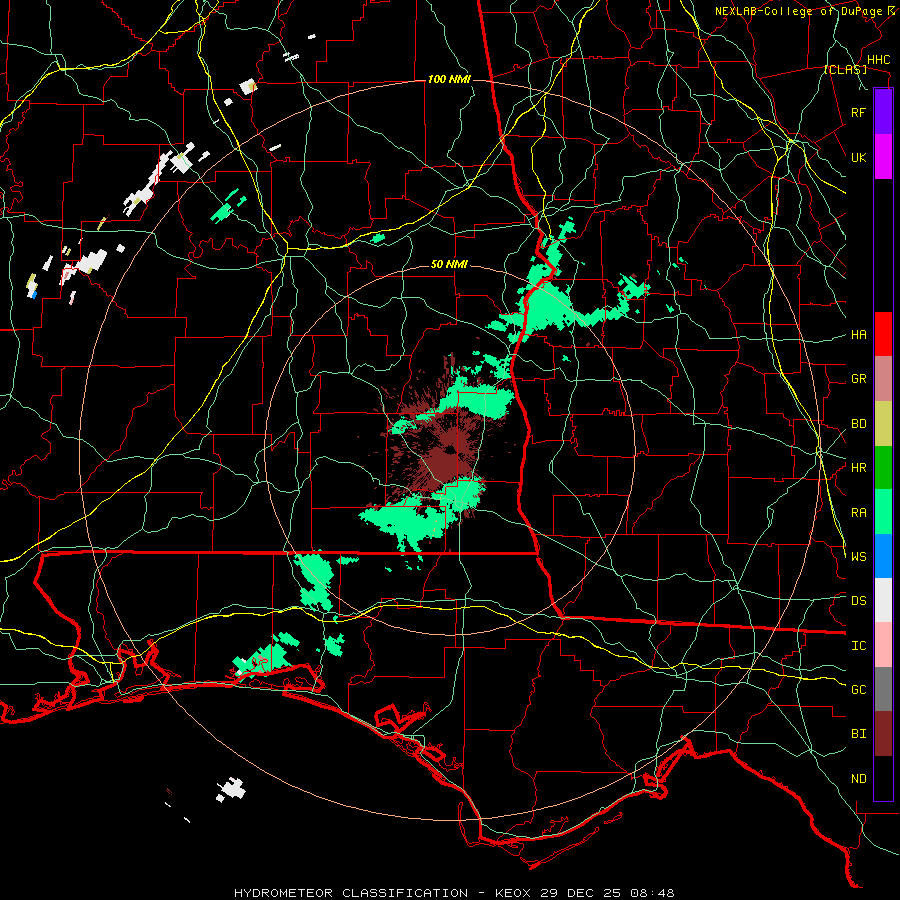This screenshot has height=900, width=900.
Task: Click the DS legend label
Action: (859, 601)
